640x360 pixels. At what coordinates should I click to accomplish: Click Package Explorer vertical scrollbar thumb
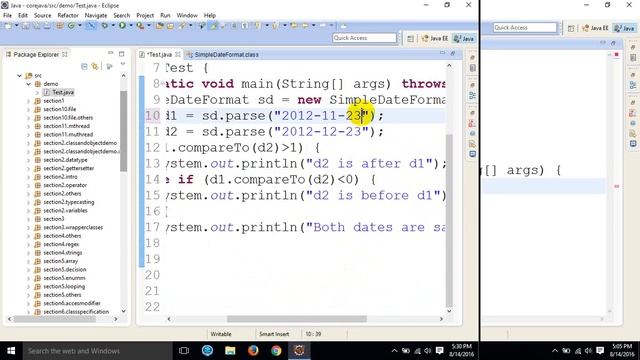123,131
